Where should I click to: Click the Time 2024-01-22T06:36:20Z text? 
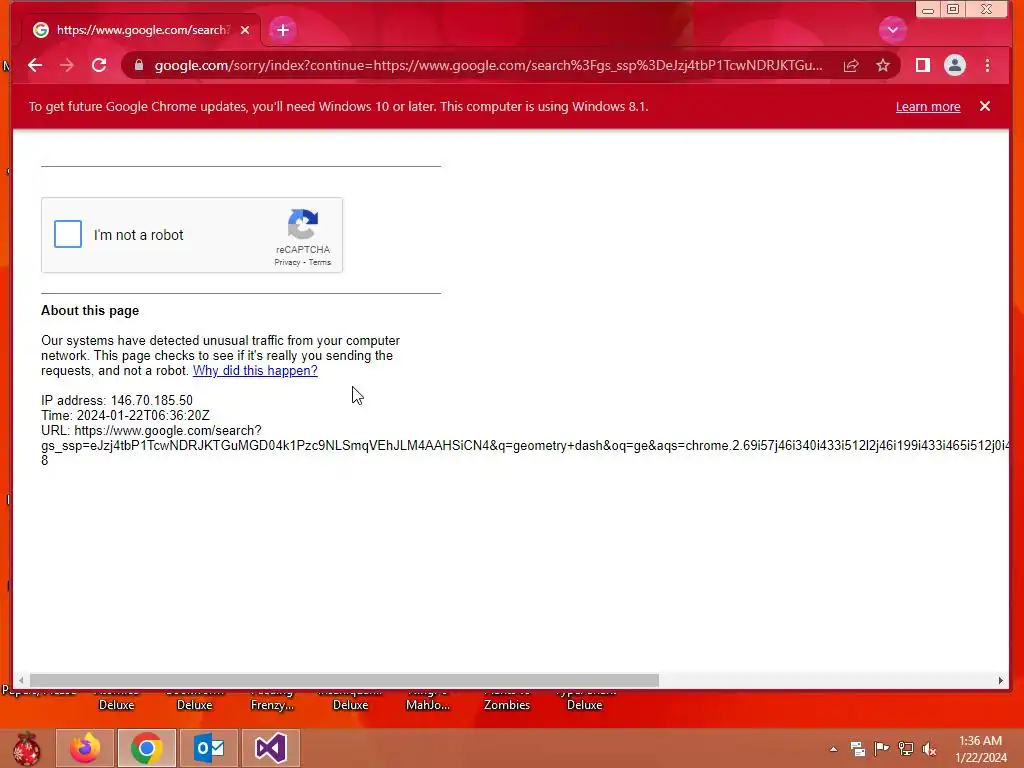point(125,415)
